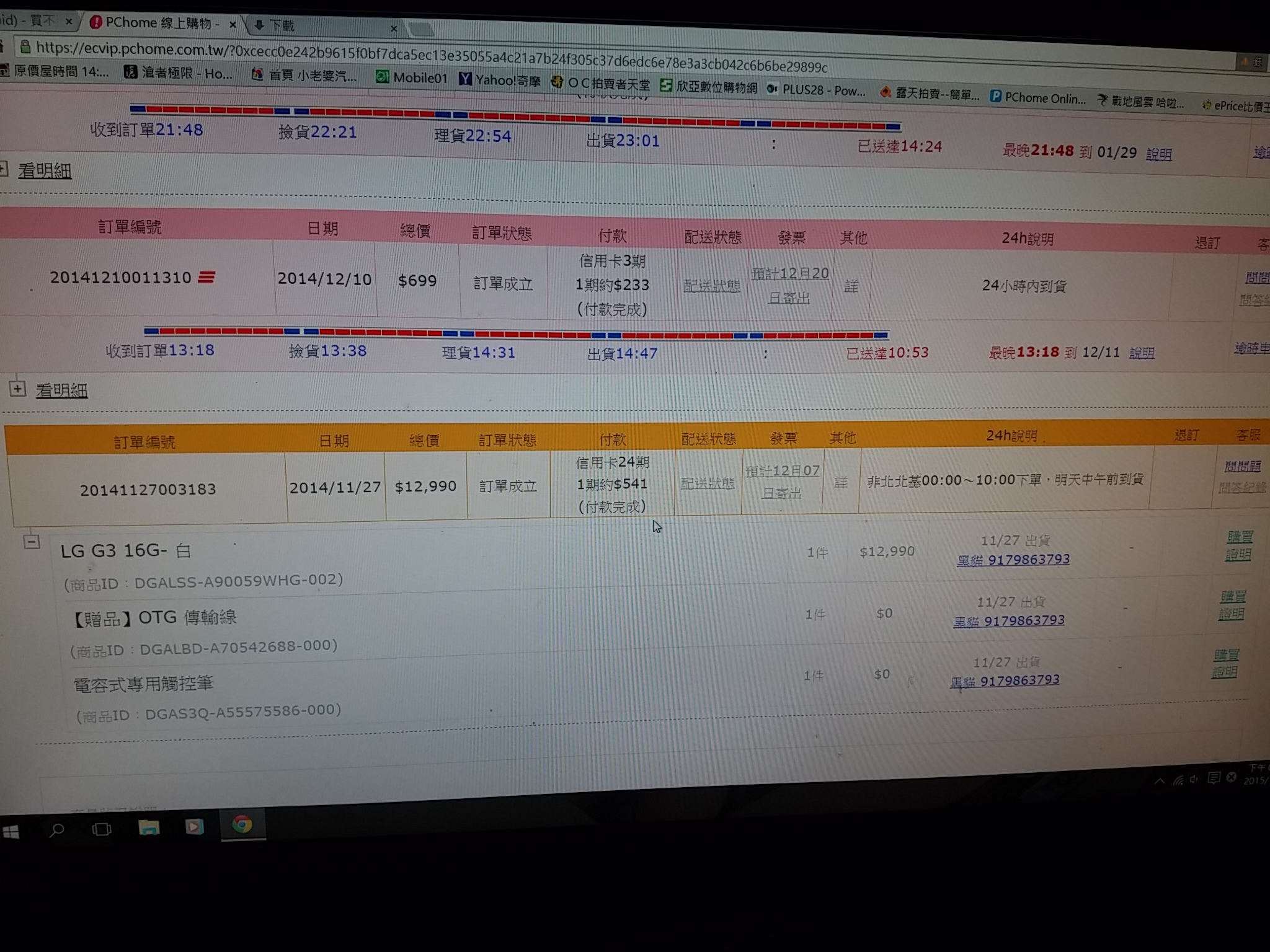Expand plus box beside top 看明細
The height and width of the screenshot is (952, 1270).
[3, 169]
